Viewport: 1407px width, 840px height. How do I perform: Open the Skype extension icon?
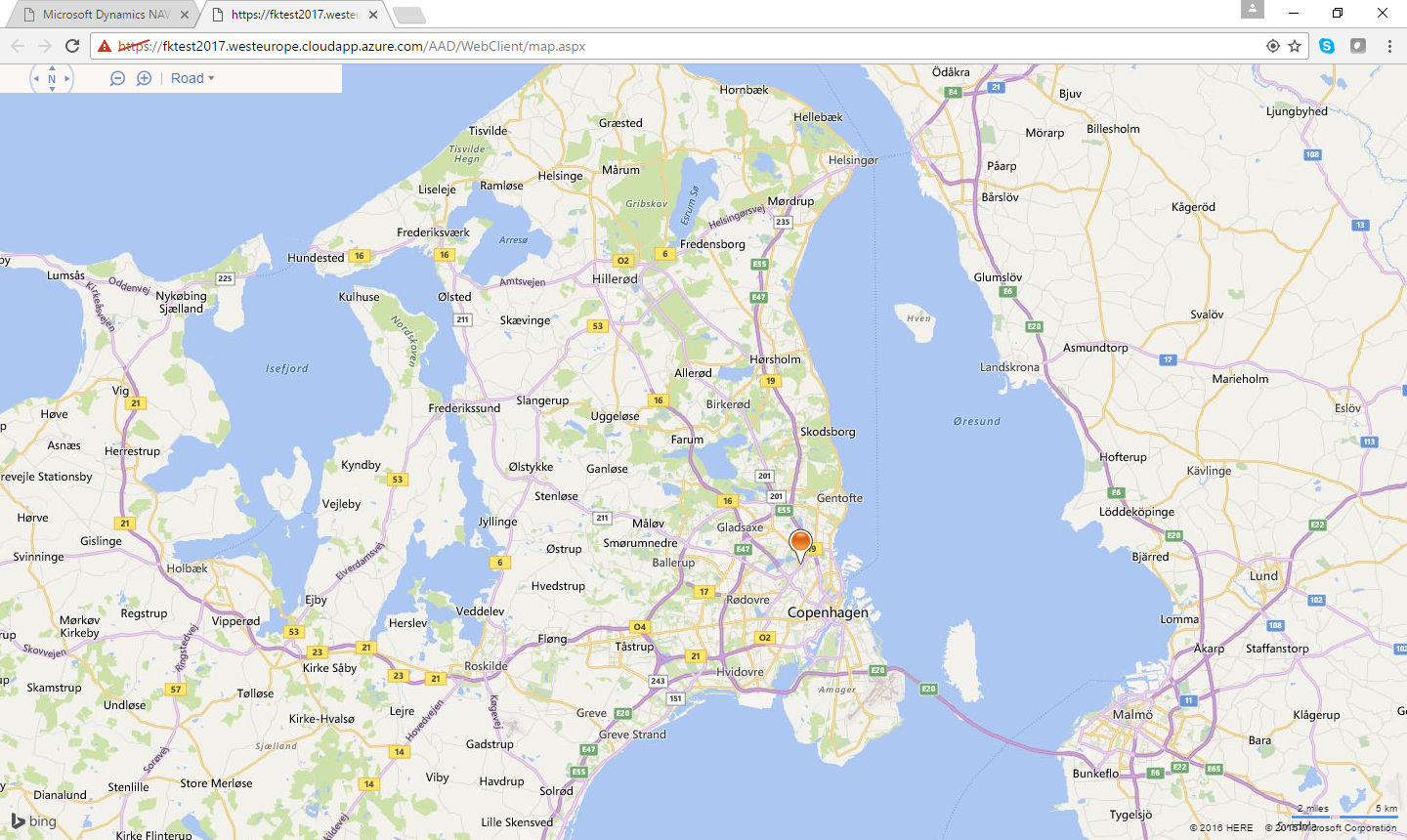1326,46
